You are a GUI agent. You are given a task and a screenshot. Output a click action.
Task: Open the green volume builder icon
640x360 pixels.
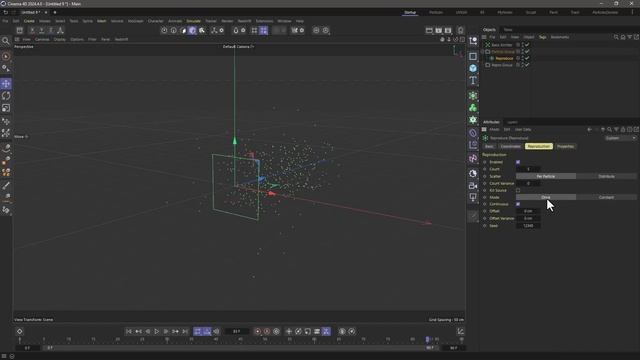473,108
